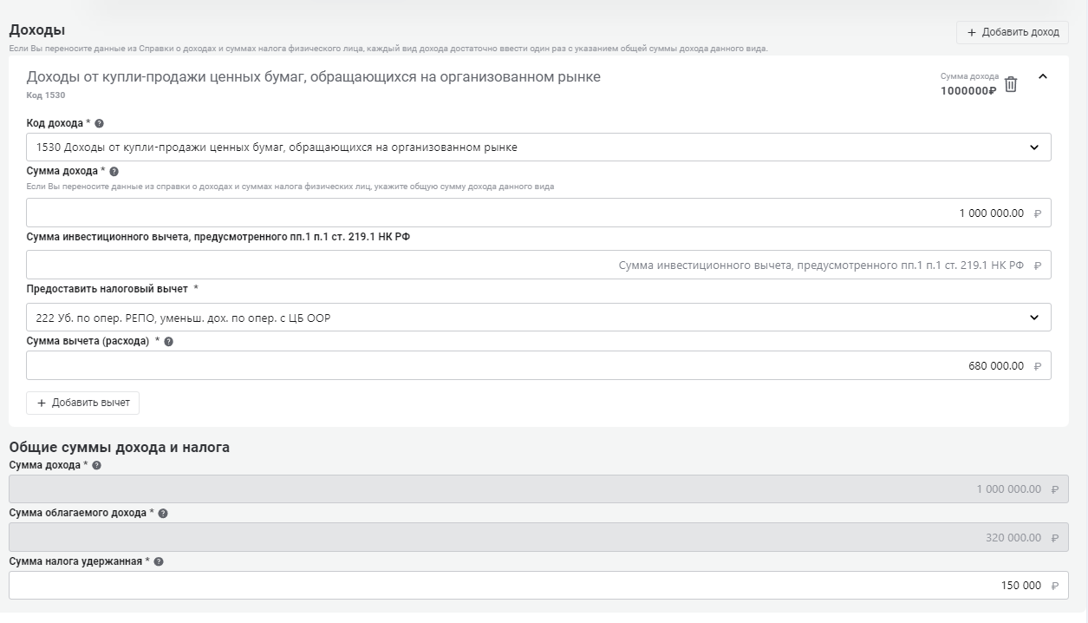The image size is (1088, 623).
Task: Show help for Сумма облагаемого дохода
Action: (x=163, y=513)
